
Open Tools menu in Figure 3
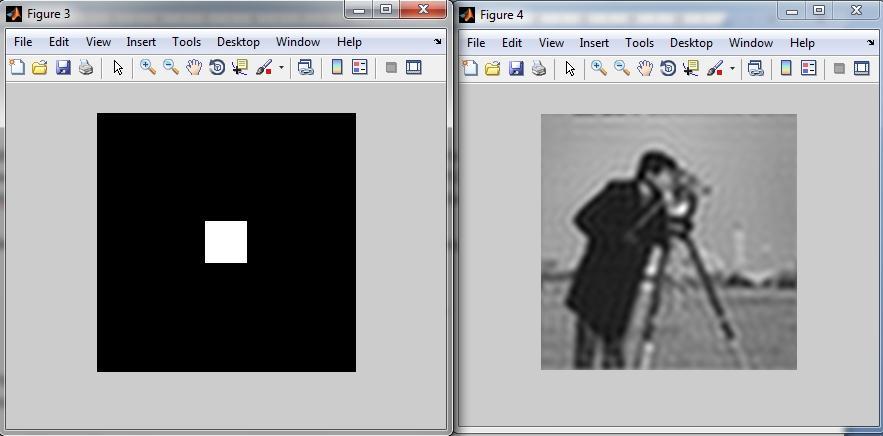[x=186, y=42]
